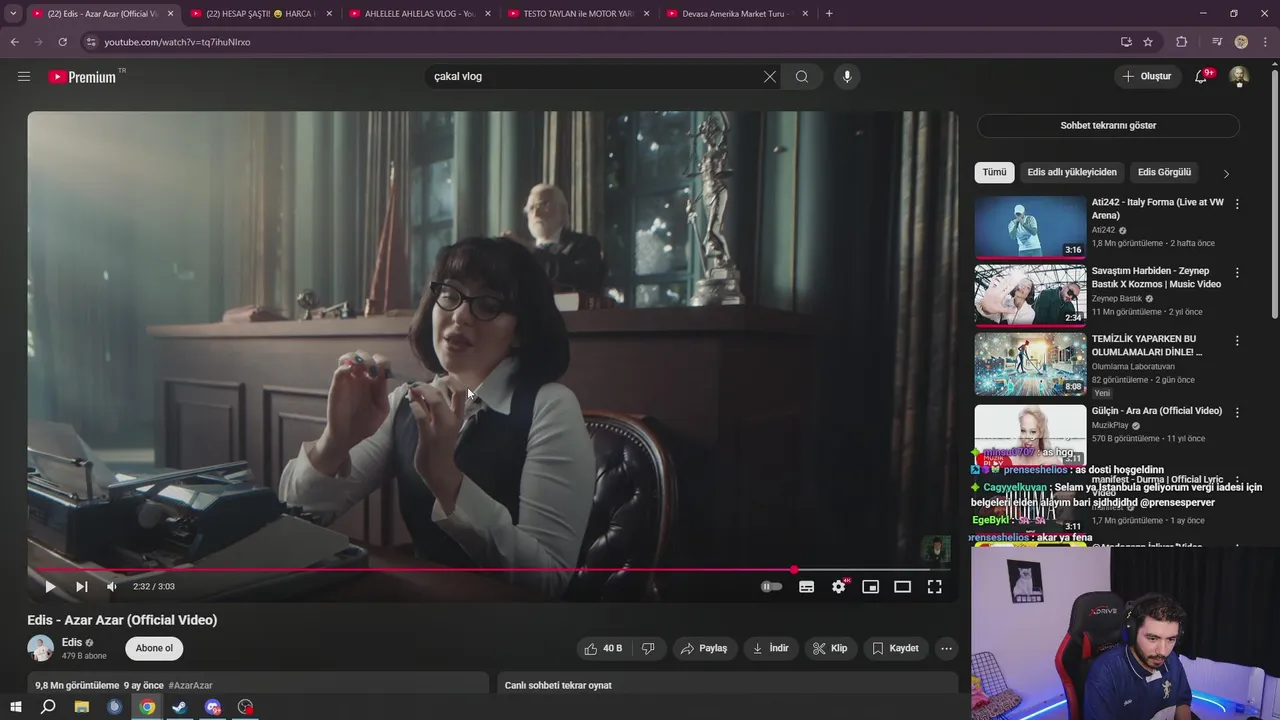Open the YouTube hamburger guide menu
Screen dimensions: 1280x720
24,76
